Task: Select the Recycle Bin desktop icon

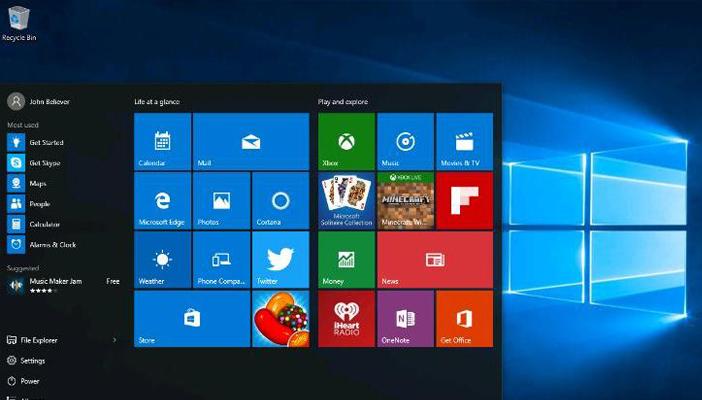Action: [18, 20]
